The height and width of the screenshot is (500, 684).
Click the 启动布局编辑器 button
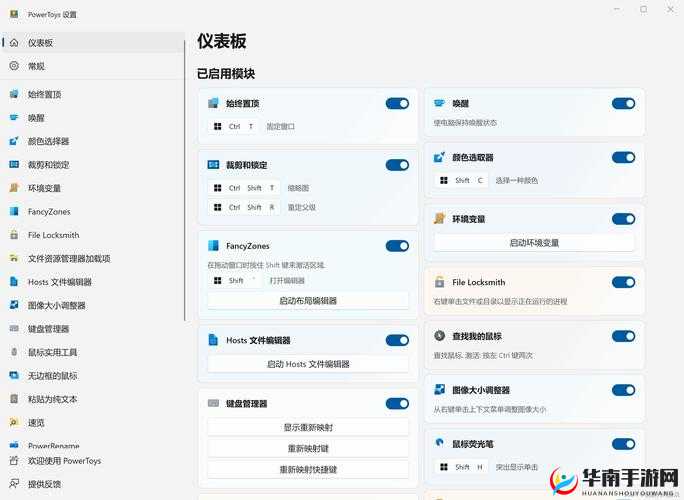click(x=308, y=301)
